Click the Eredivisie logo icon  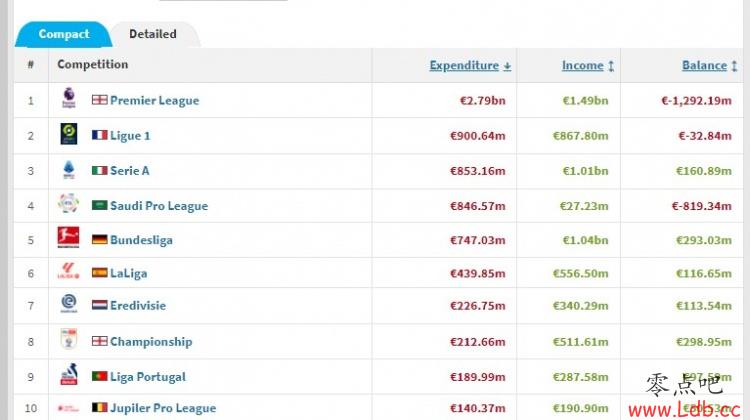click(69, 304)
